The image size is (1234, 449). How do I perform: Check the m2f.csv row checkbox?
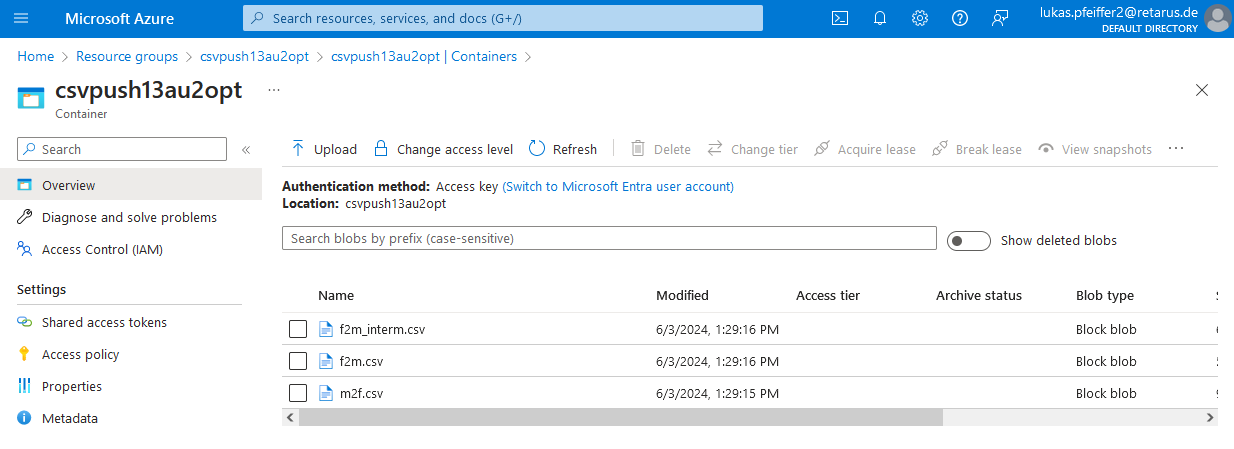coord(297,393)
